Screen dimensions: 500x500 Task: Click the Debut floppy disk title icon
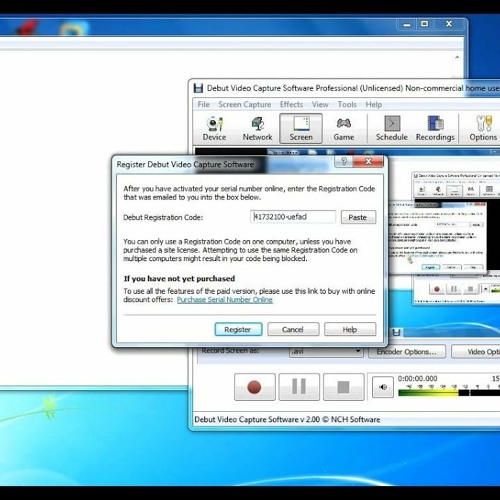(198, 88)
